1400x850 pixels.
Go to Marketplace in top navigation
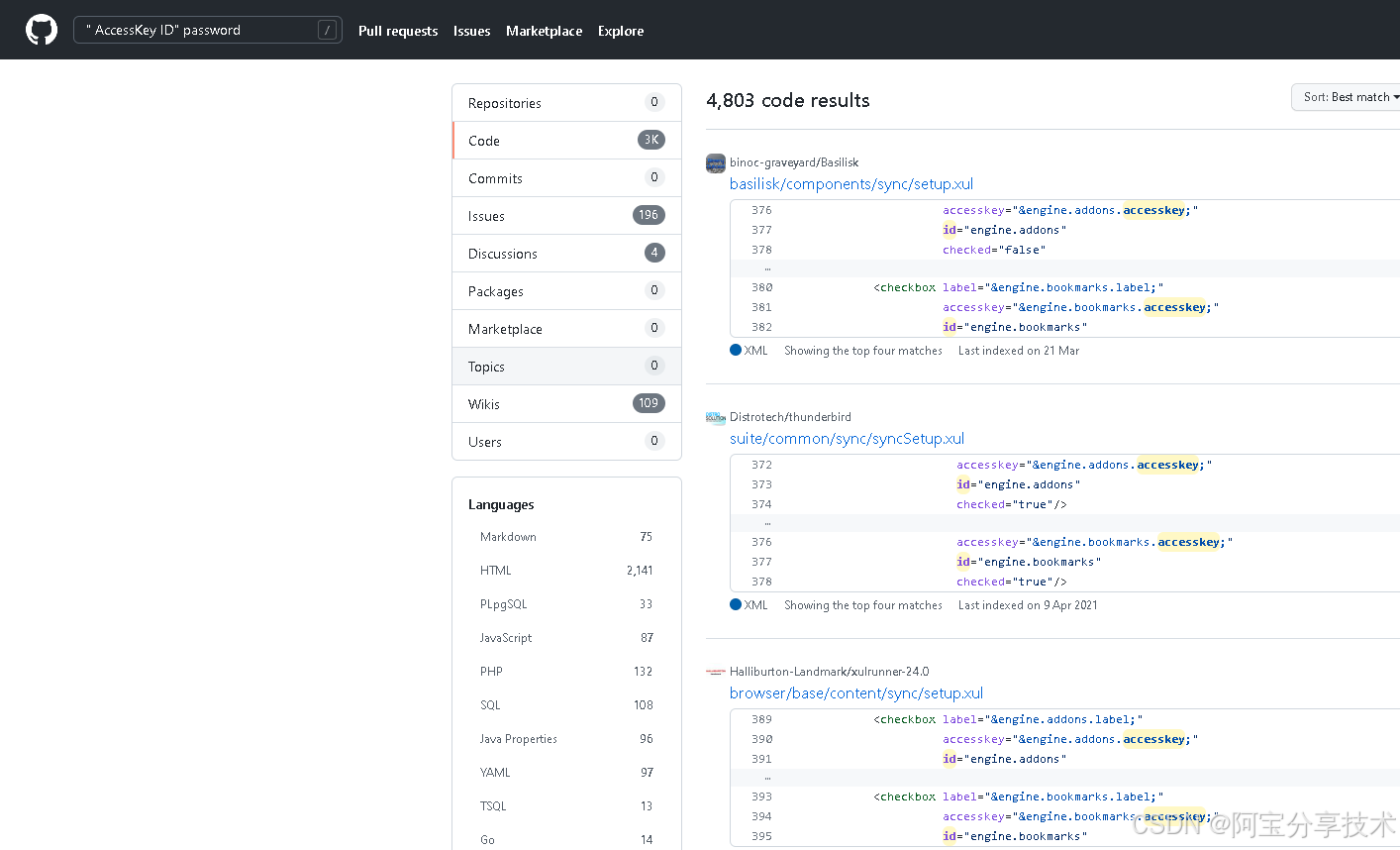(x=544, y=31)
